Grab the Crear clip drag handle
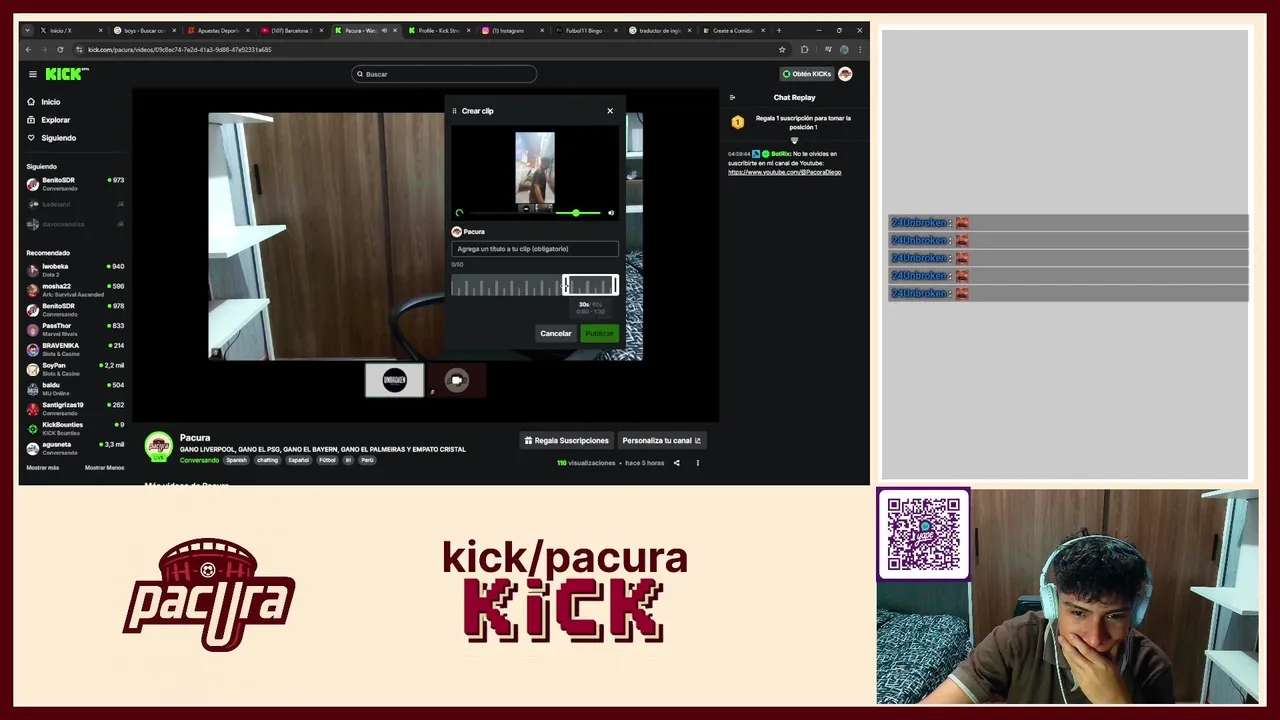 click(454, 111)
